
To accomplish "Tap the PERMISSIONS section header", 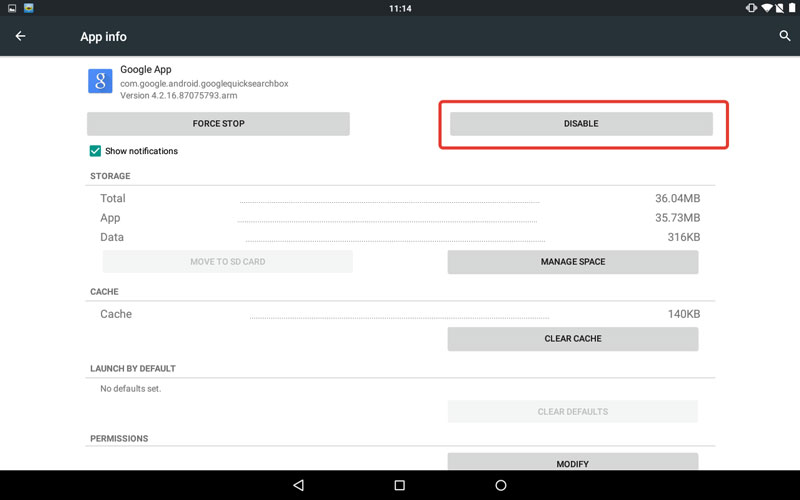I will point(119,439).
